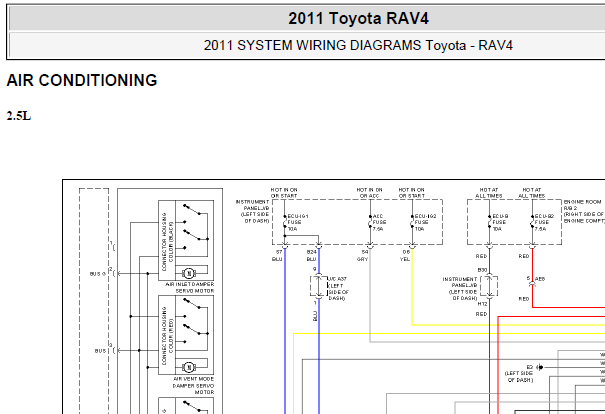
Task: Click the 'ECU-IG2 FUSE 10A' label
Action: [x=425, y=223]
